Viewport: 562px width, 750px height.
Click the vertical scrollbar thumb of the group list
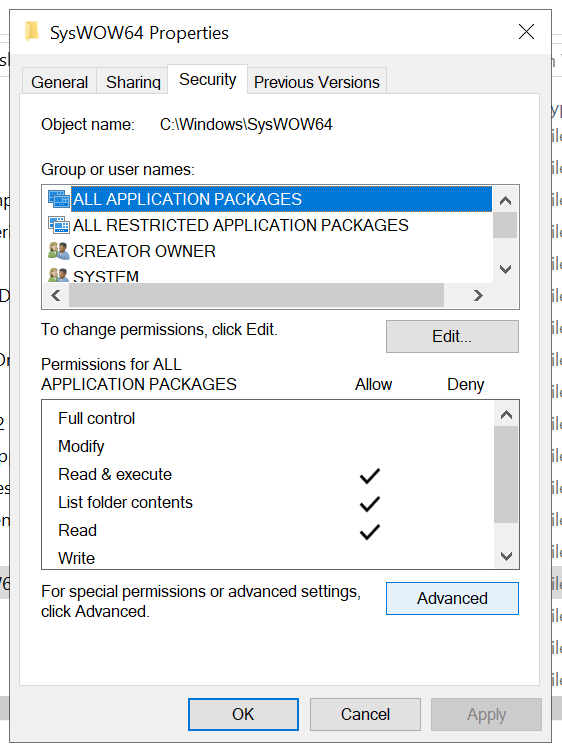tap(505, 225)
